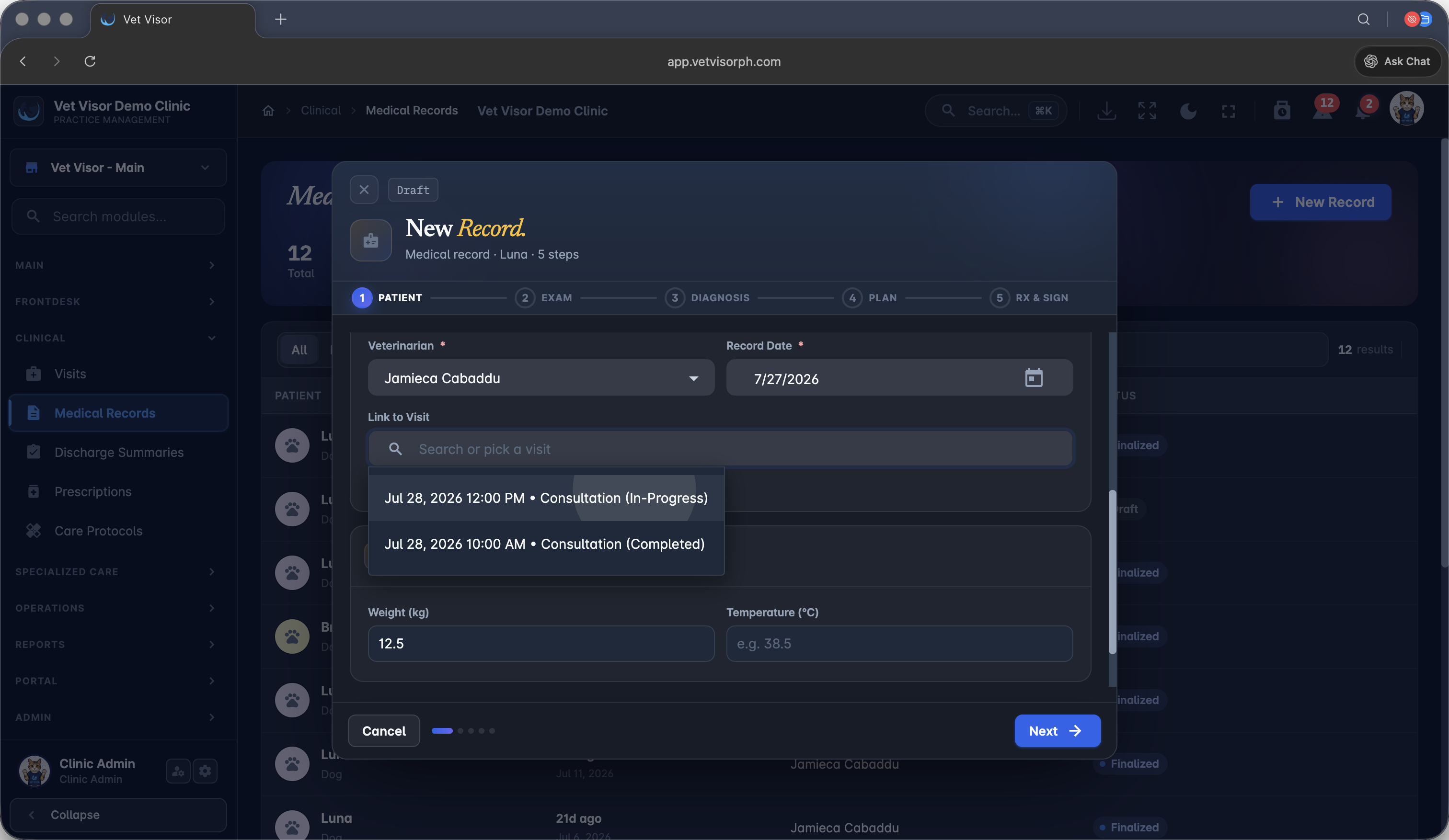Click the Next button

(1058, 730)
